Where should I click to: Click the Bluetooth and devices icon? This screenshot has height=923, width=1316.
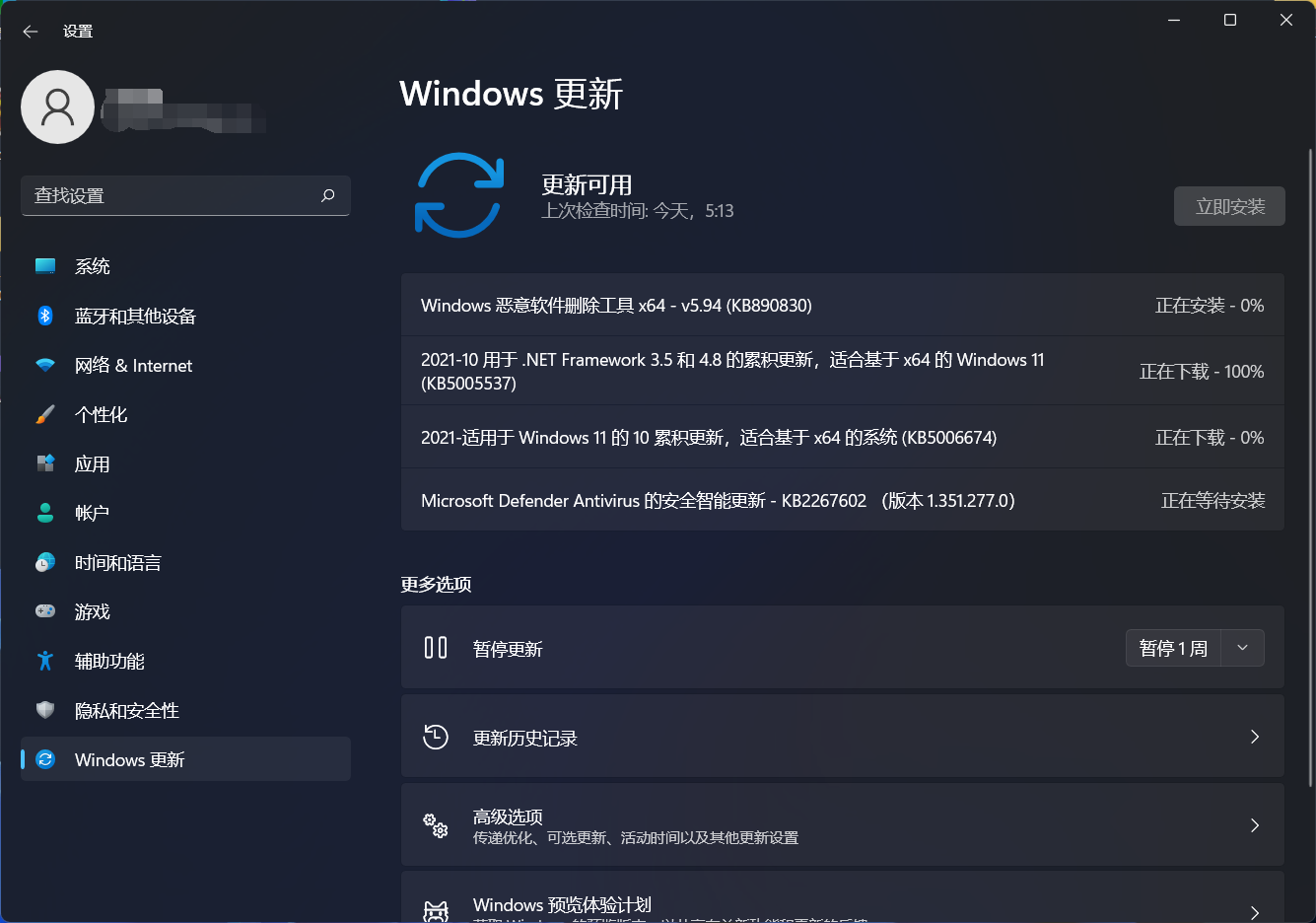click(x=44, y=316)
